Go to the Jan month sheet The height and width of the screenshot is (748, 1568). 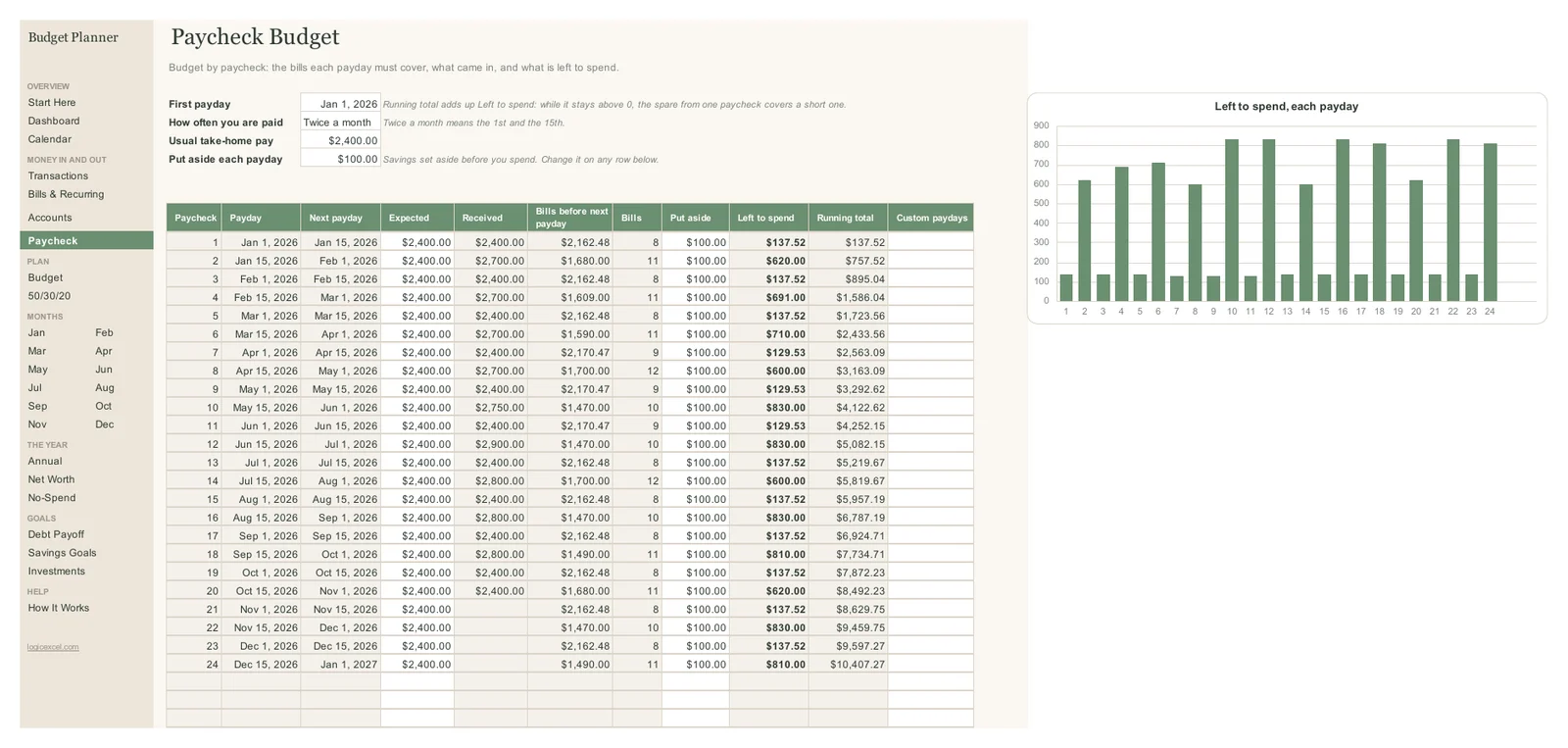point(36,332)
